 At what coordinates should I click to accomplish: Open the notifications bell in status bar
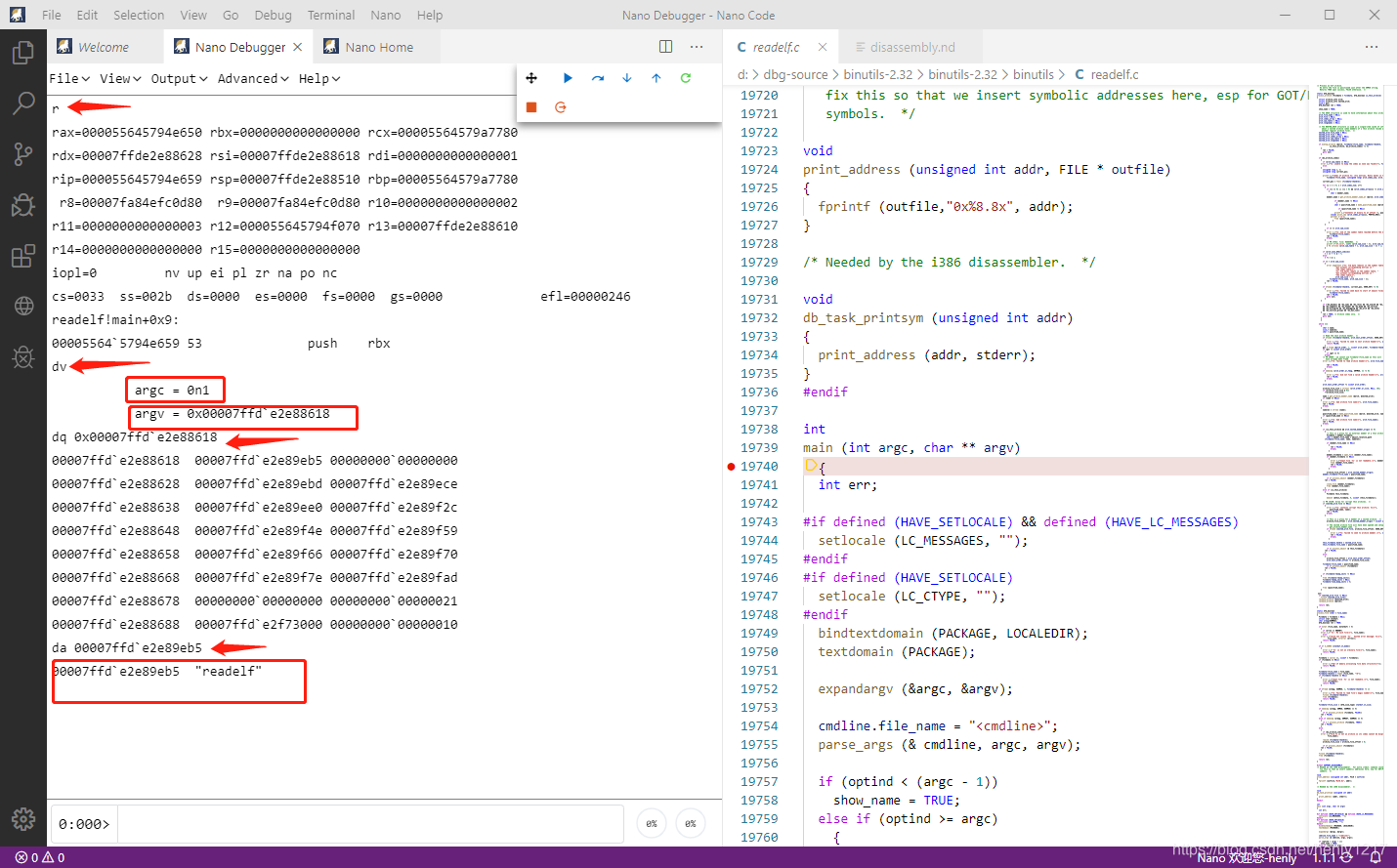1376,858
